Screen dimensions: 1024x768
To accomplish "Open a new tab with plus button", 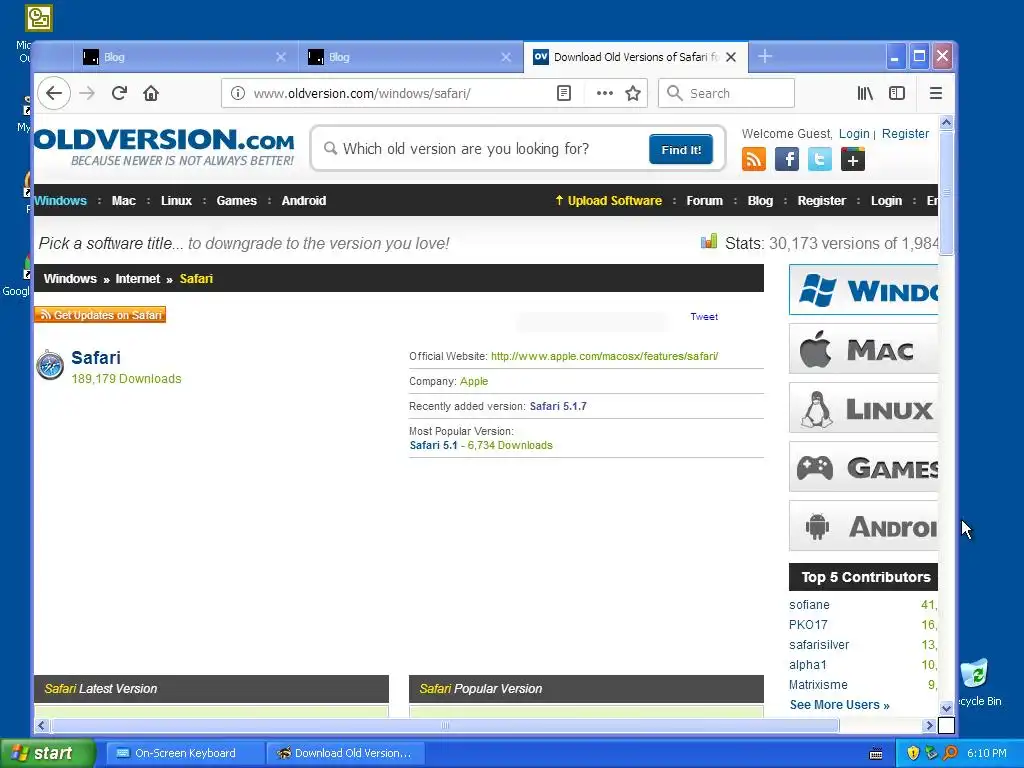I will tap(765, 57).
